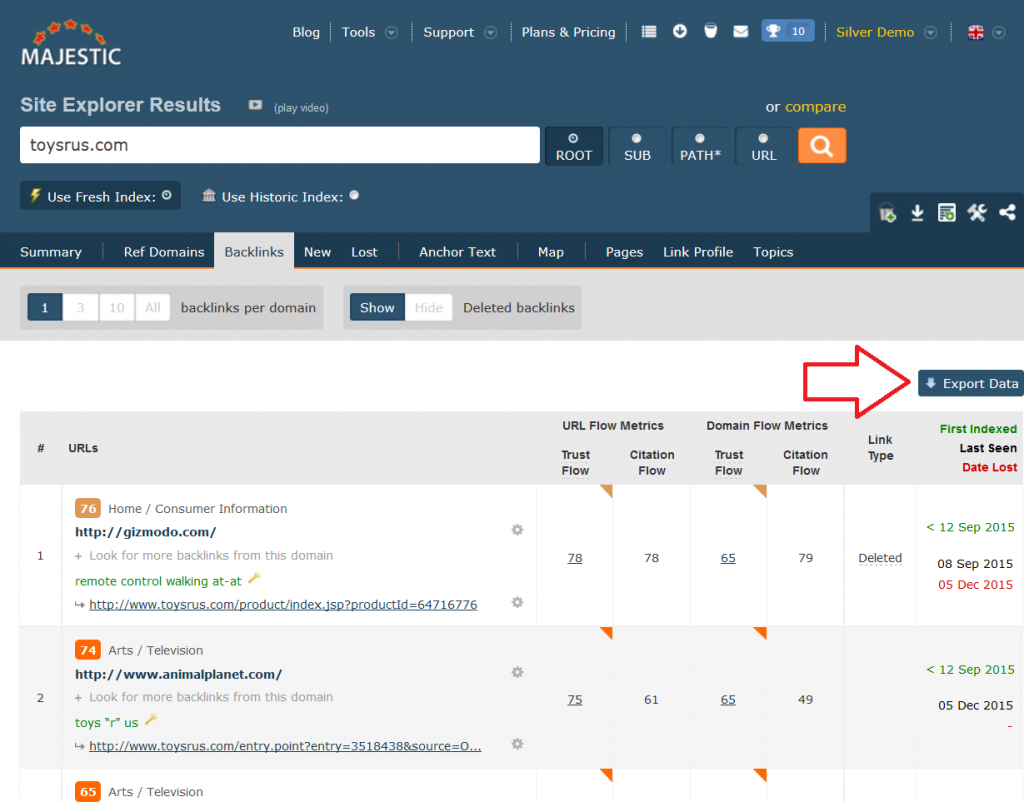Open the Pages tab
The height and width of the screenshot is (802, 1024).
point(624,252)
